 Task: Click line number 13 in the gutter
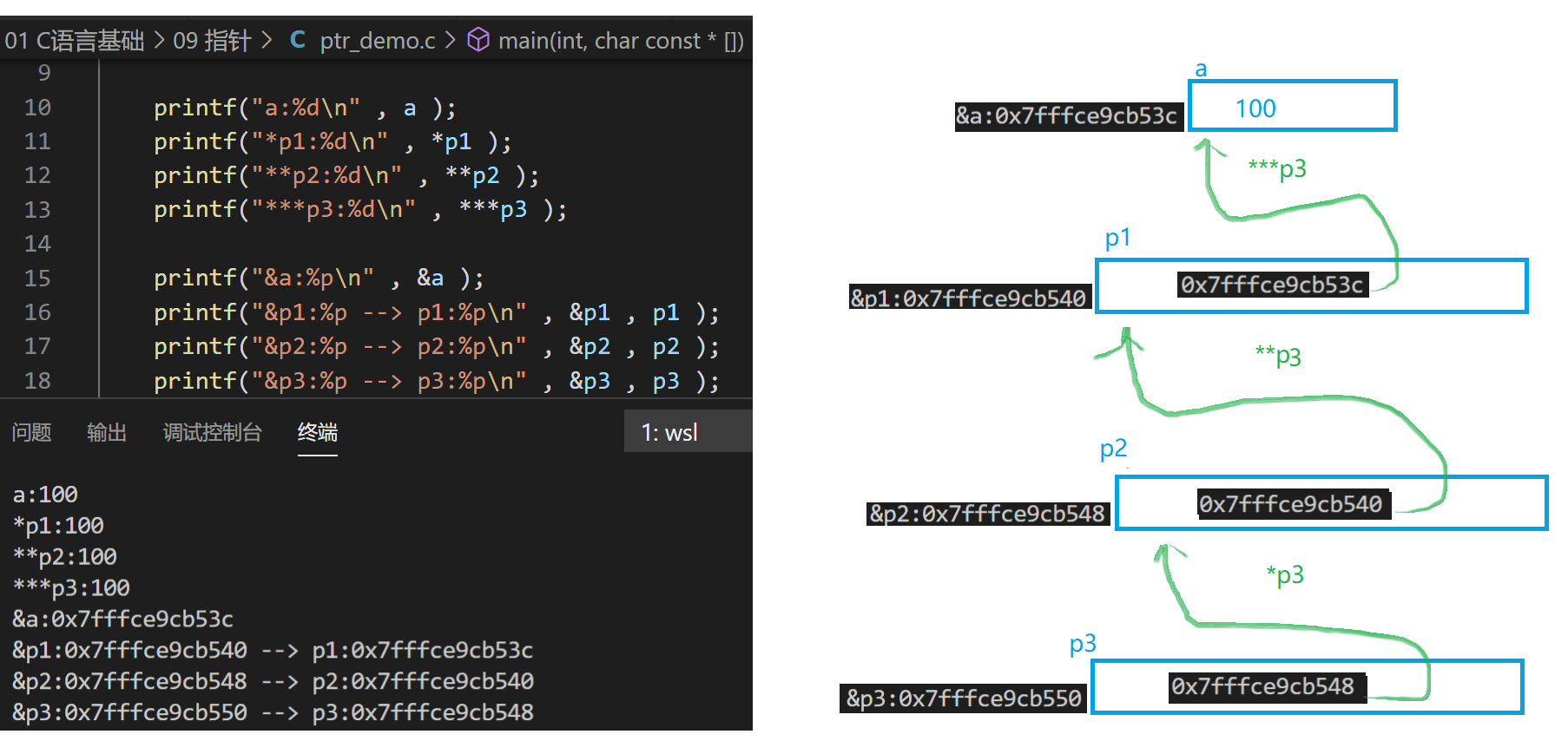(x=37, y=210)
